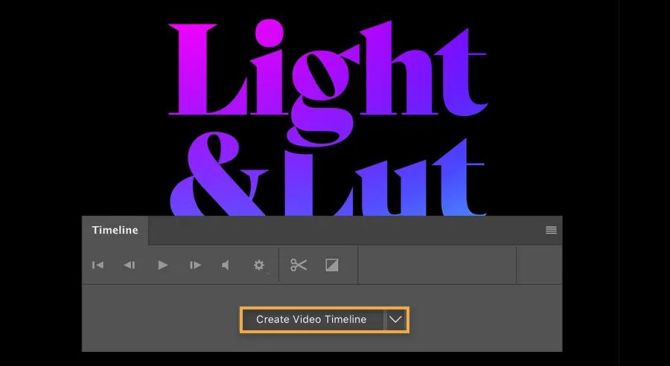Click the purple ampersand character on canvas

coord(219,174)
